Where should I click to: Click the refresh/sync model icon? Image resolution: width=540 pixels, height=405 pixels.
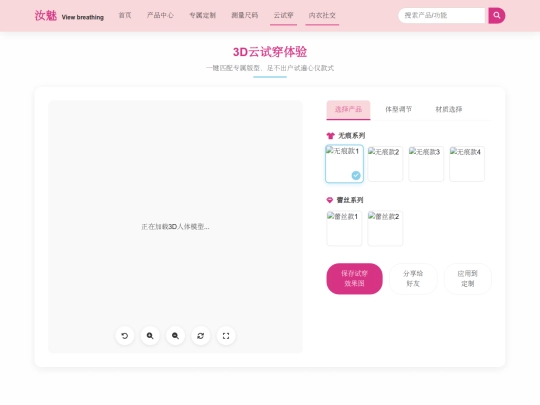(200, 336)
